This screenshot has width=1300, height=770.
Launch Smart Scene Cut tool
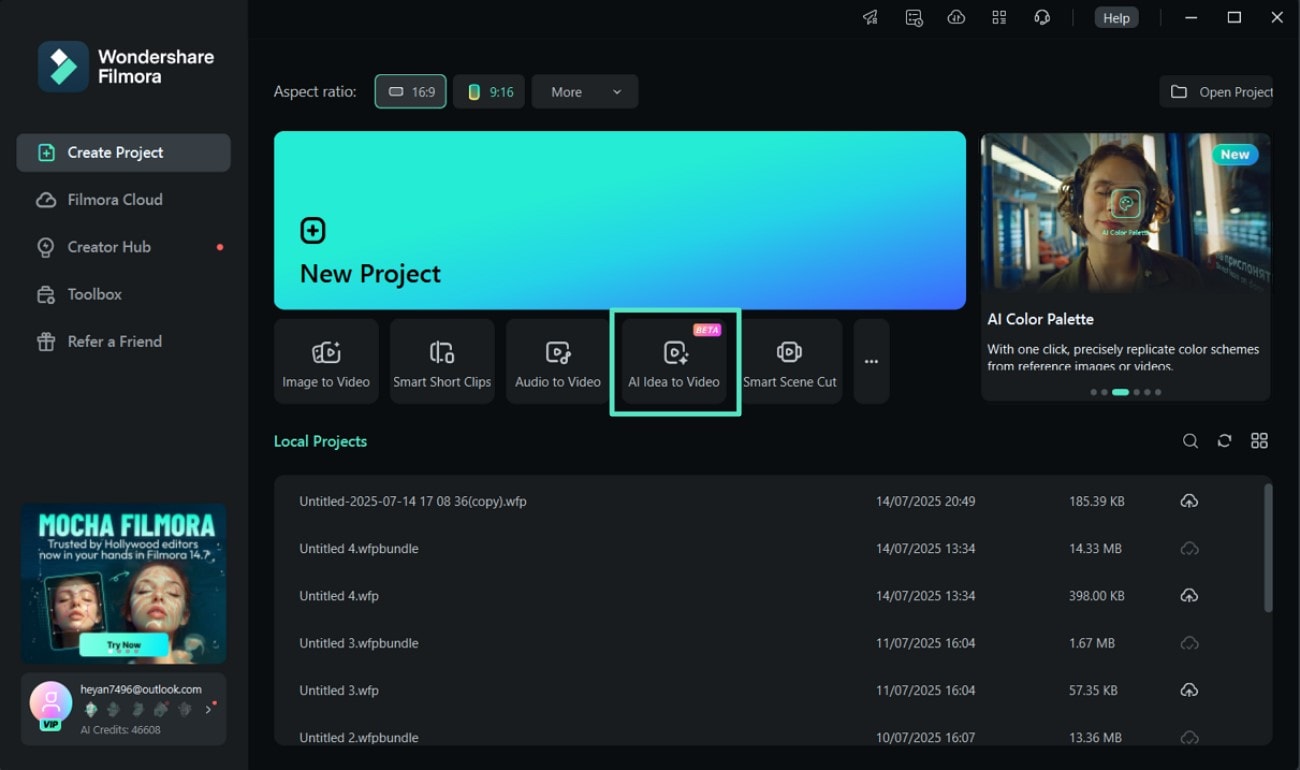pos(790,362)
